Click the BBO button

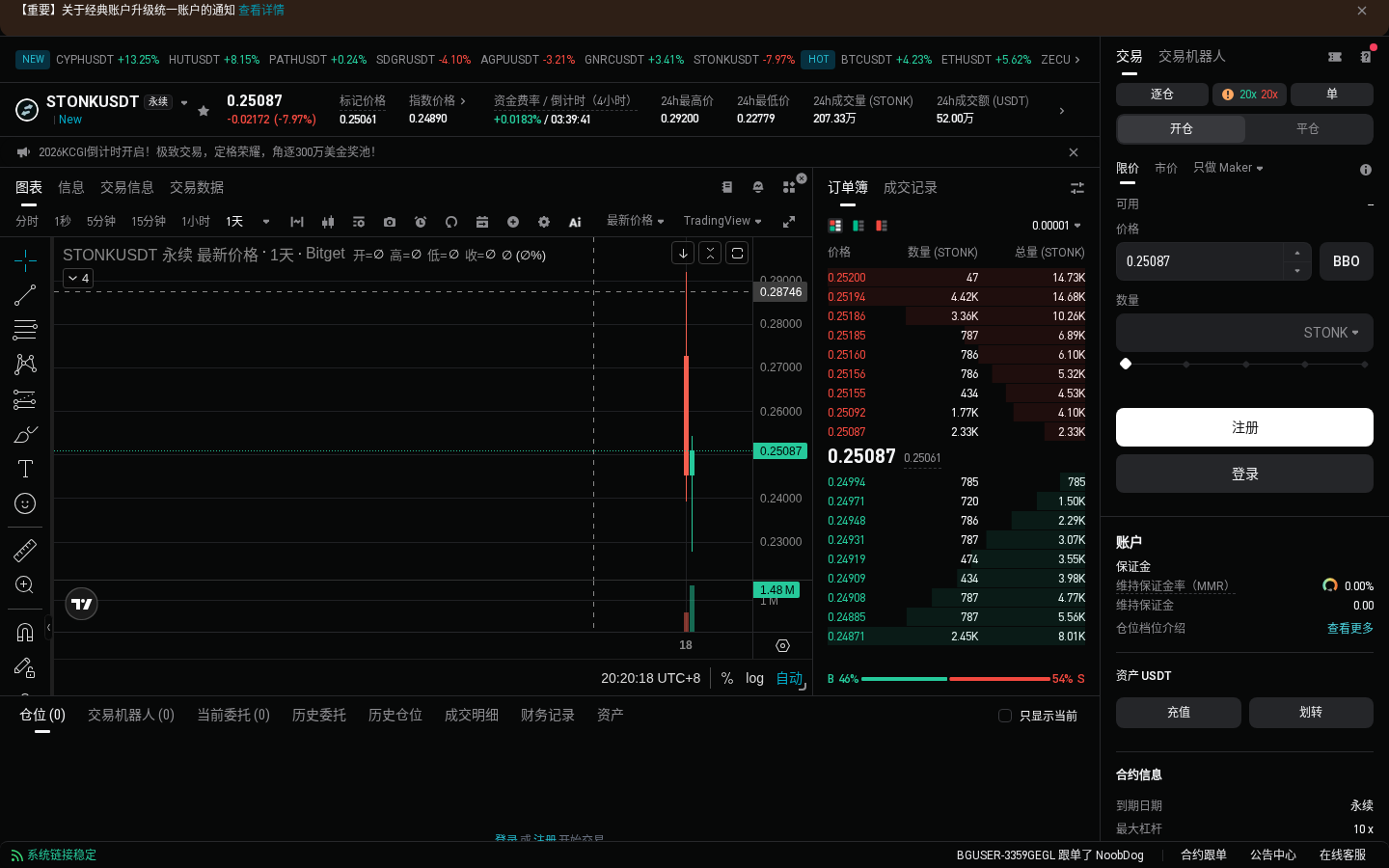tap(1347, 261)
